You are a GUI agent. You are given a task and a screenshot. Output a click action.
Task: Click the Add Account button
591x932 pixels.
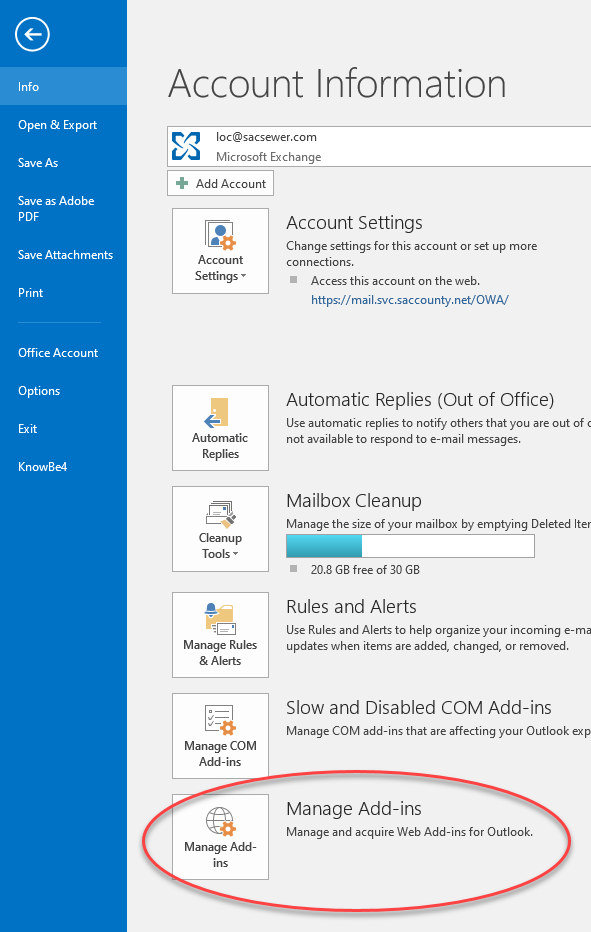pyautogui.click(x=221, y=184)
